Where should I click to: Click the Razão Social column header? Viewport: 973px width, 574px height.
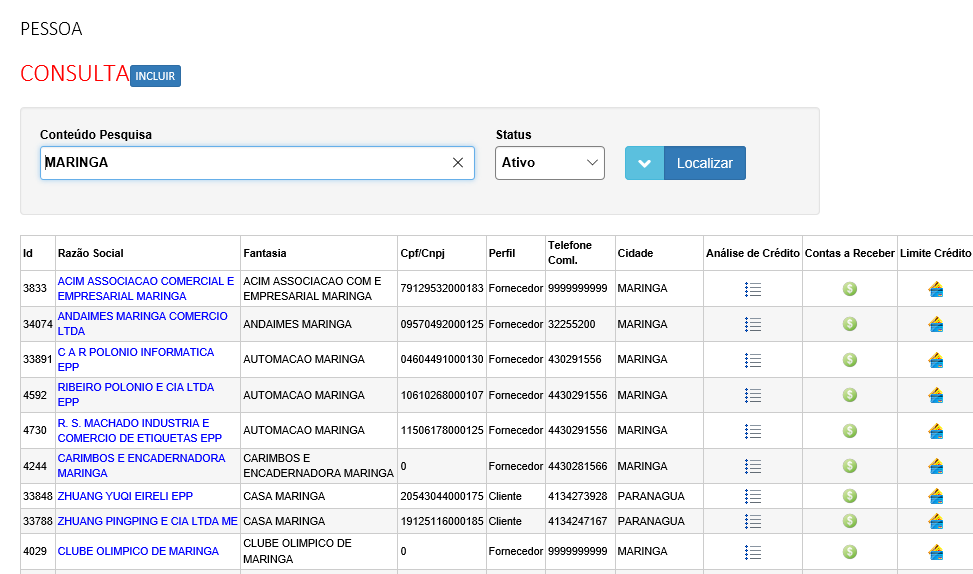(91, 253)
